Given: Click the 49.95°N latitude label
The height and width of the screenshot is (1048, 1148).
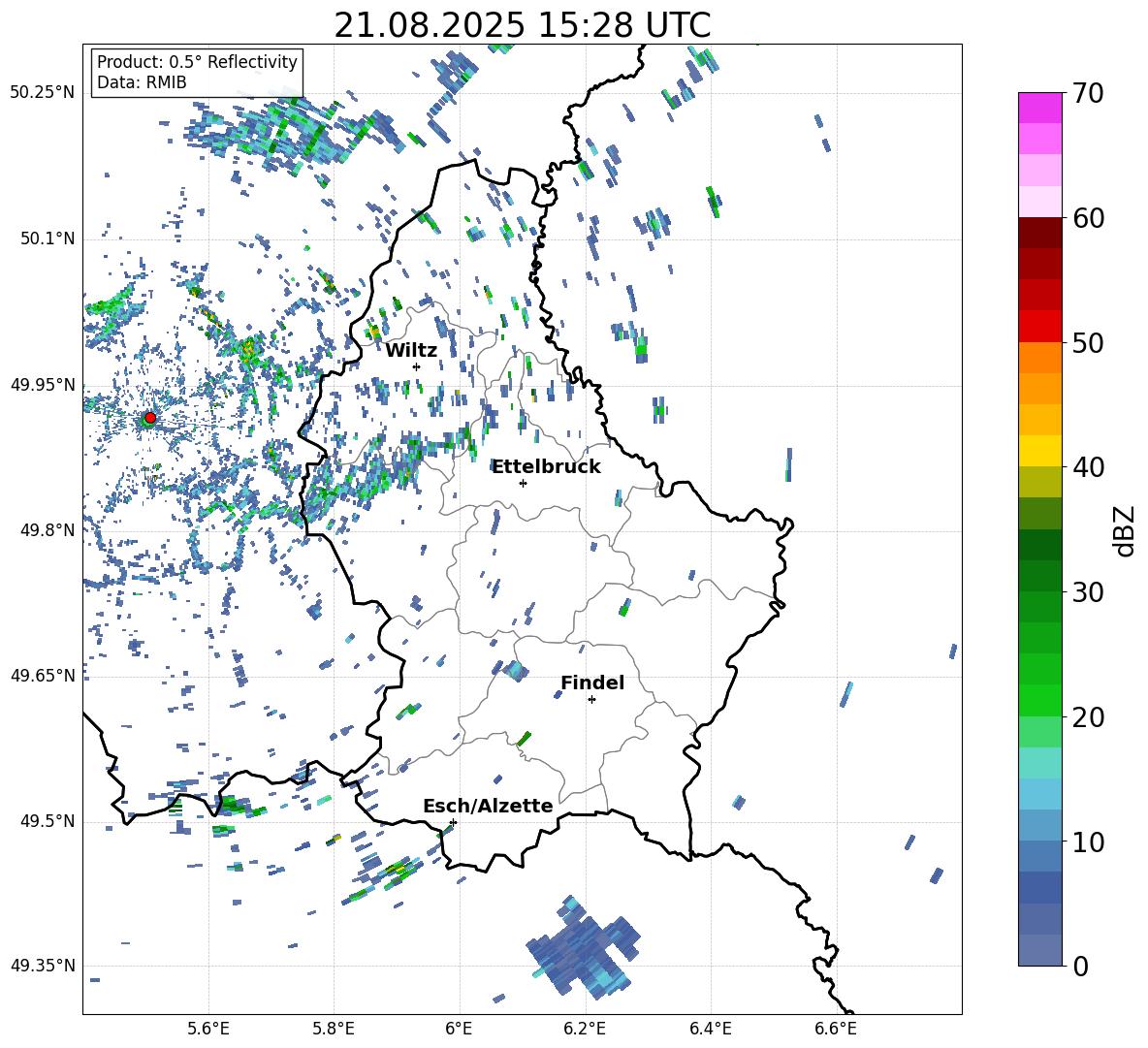Looking at the screenshot, I should pos(42,385).
